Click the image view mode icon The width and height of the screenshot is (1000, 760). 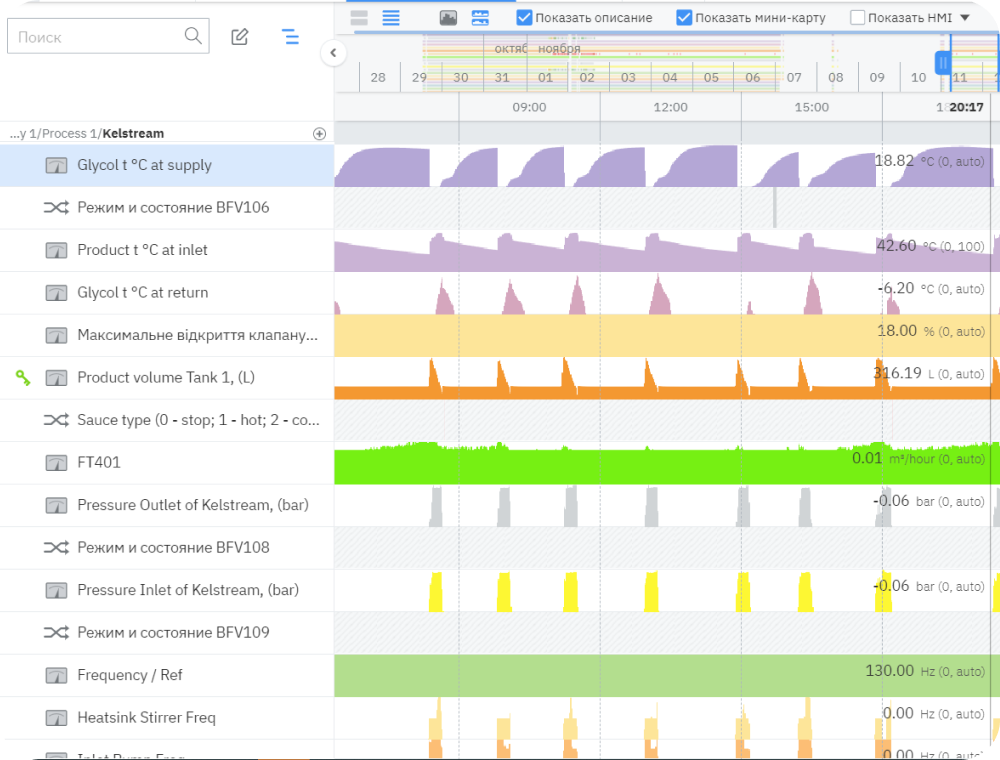(x=448, y=18)
